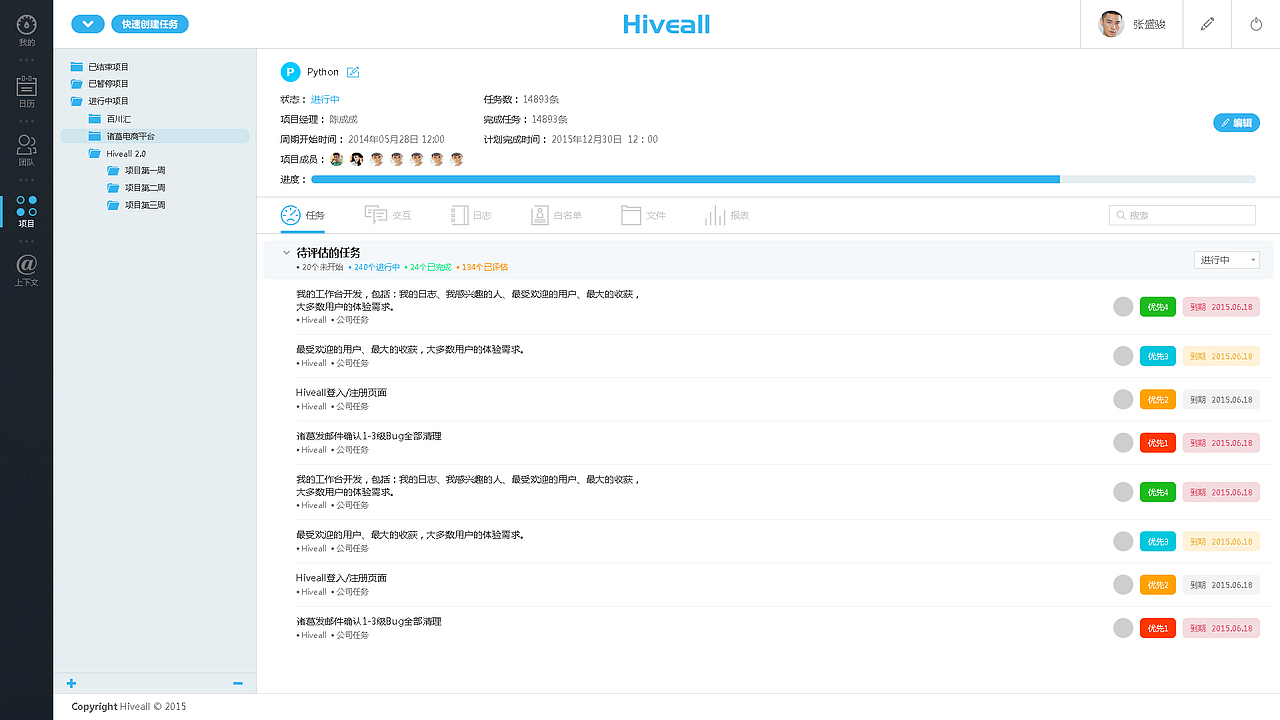1280x720 pixels.
Task: Remove a folder with the minus icon
Action: 238,684
